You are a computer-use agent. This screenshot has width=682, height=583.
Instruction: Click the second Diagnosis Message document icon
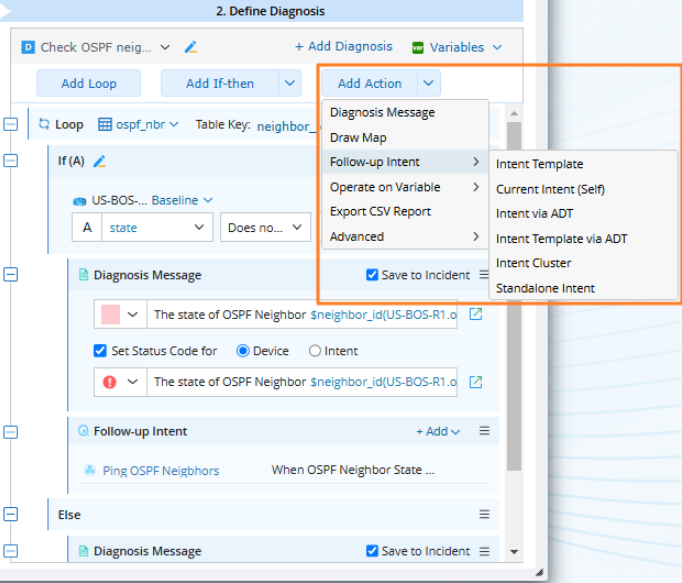point(83,551)
